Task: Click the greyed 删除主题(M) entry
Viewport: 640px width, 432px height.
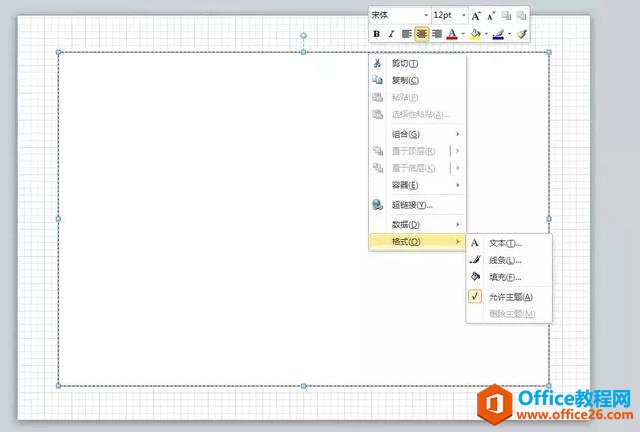Action: click(509, 314)
